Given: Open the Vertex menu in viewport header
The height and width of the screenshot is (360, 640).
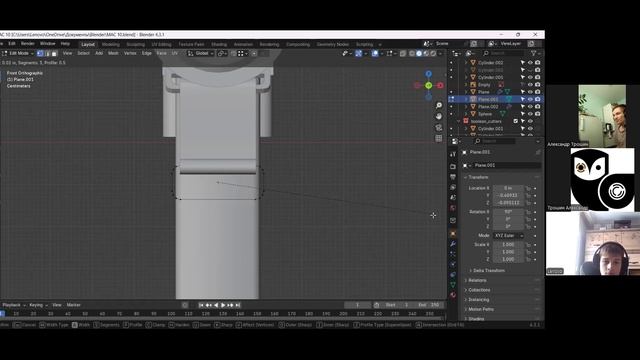Looking at the screenshot, I should (130, 53).
